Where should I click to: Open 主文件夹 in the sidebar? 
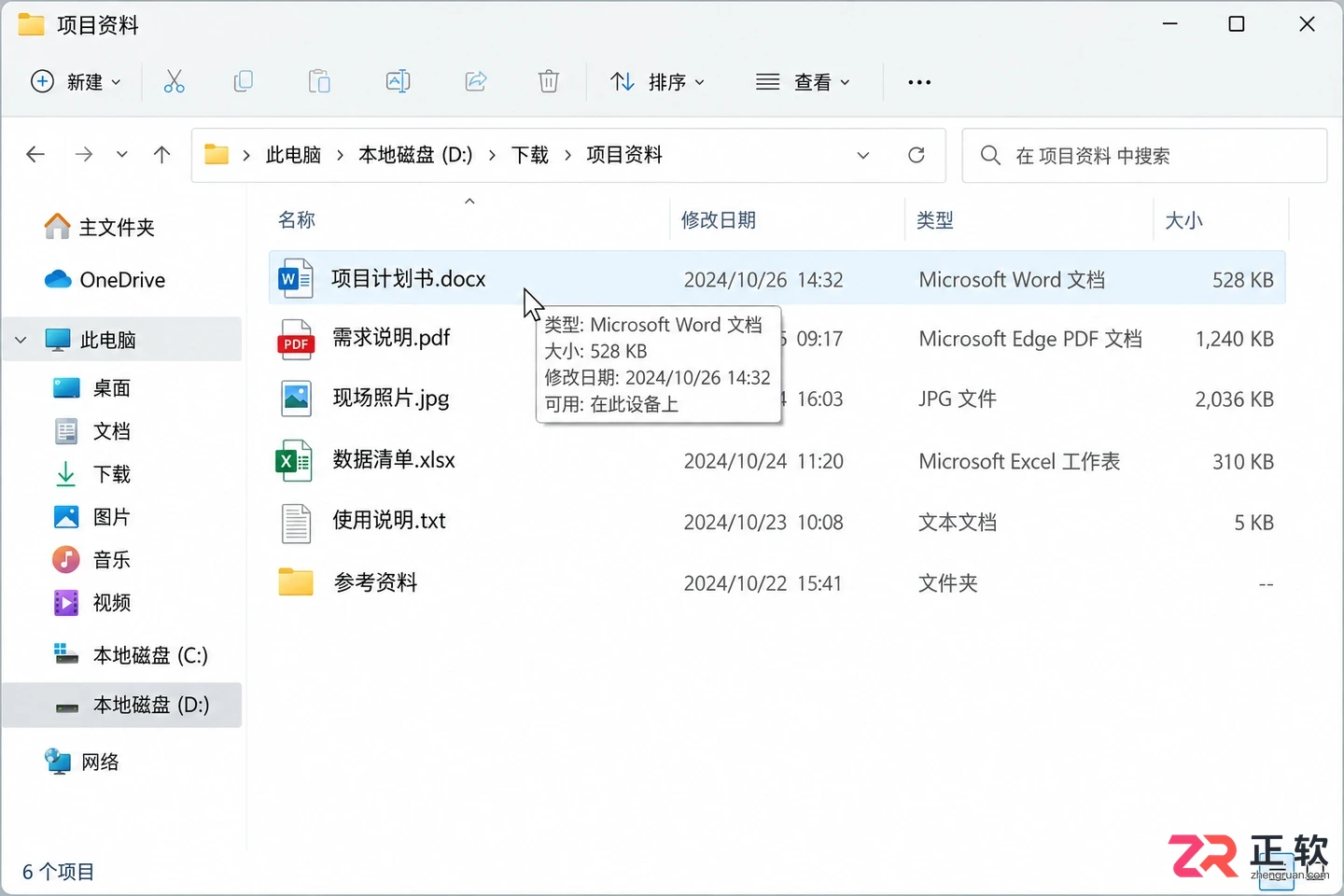tap(100, 227)
